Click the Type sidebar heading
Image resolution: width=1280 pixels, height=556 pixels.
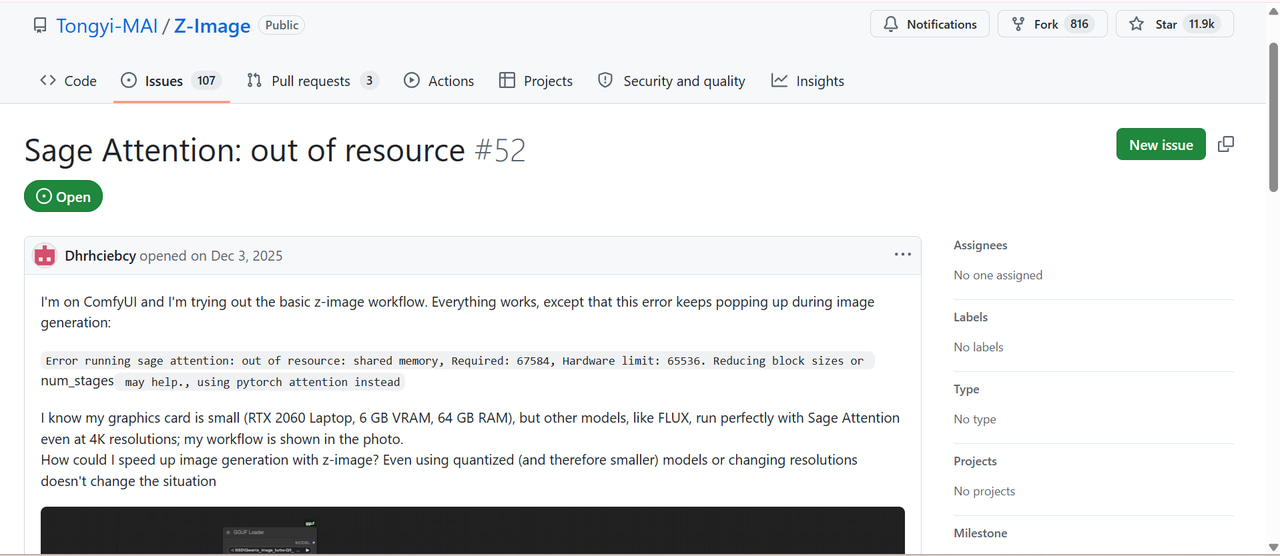[967, 389]
